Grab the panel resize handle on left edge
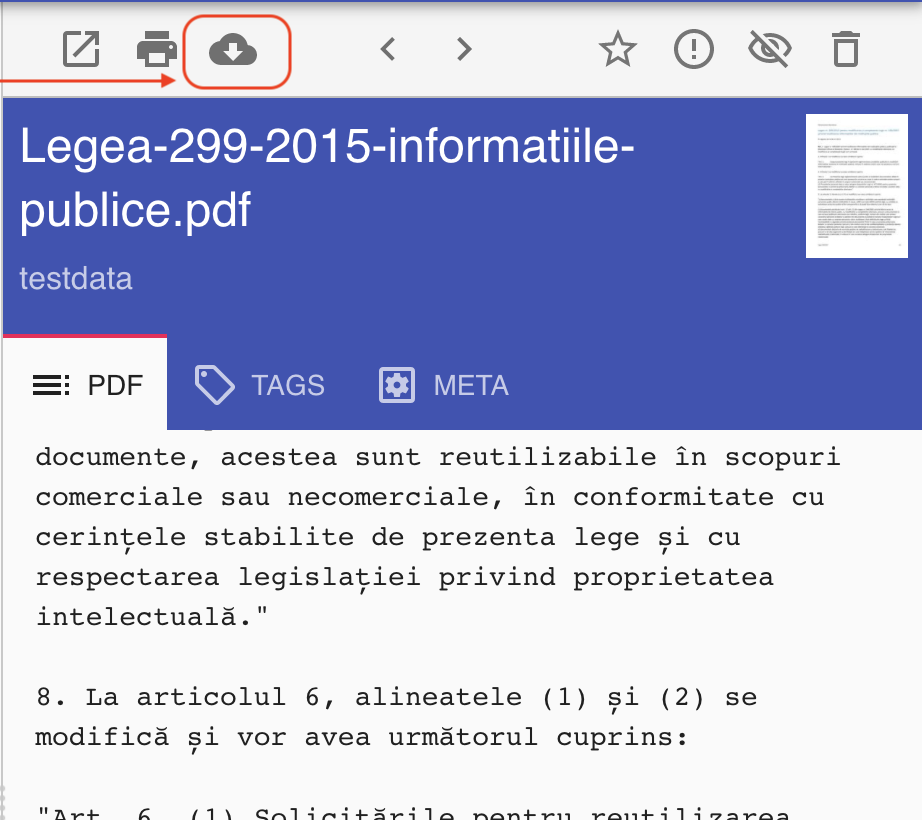The width and height of the screenshot is (922, 820). tap(3, 800)
